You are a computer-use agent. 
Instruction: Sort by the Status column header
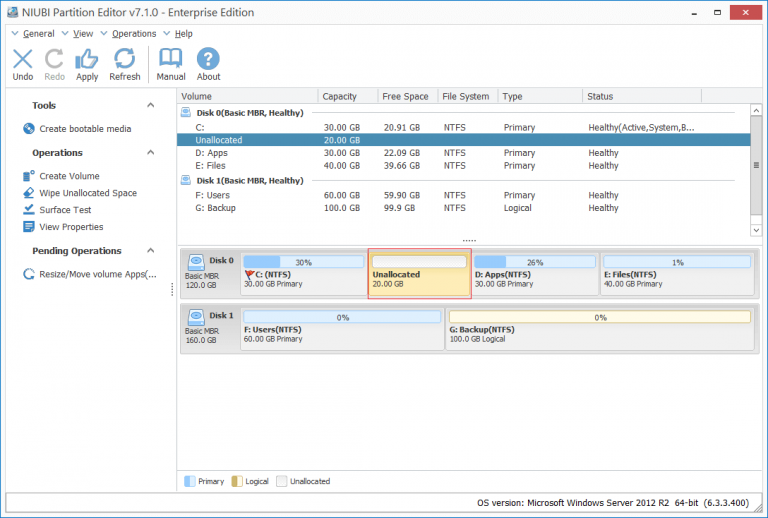click(x=642, y=96)
